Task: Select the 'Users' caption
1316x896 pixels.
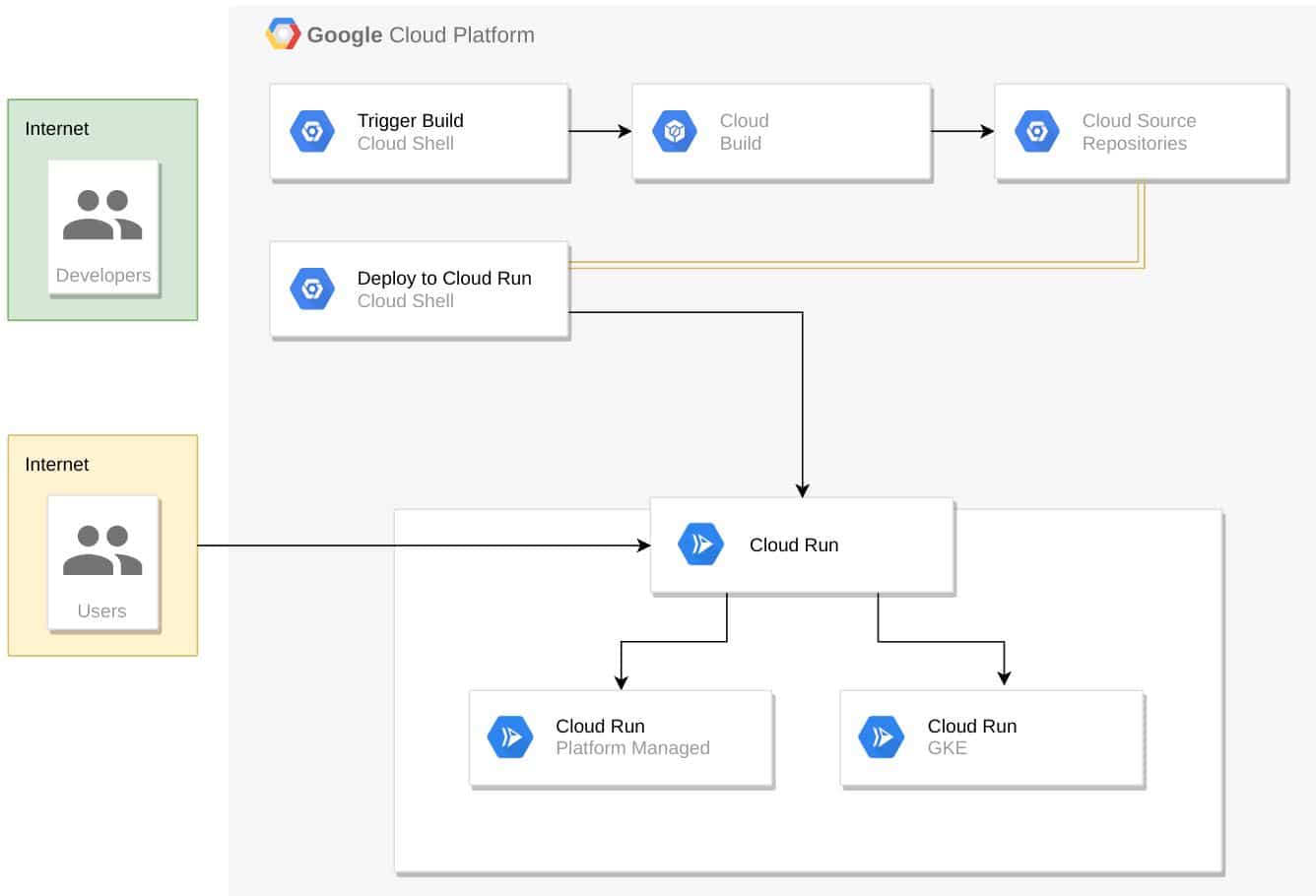Action: point(101,610)
